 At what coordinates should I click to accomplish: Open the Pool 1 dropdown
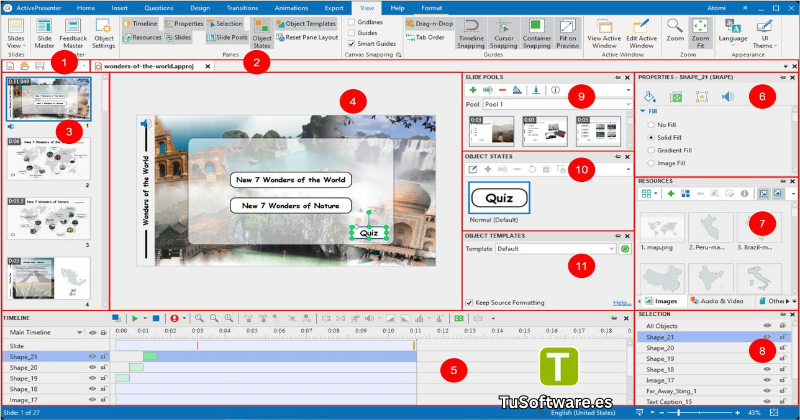point(558,104)
